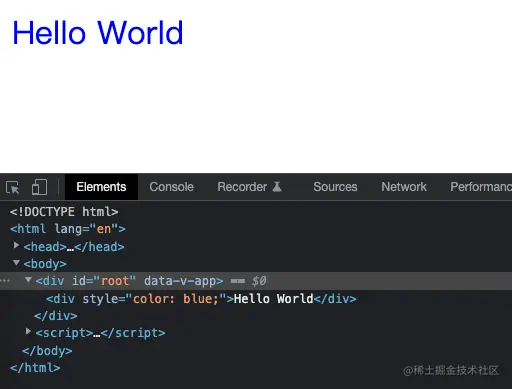Select the closing </html> tag row
This screenshot has width=512, height=389.
coord(35,368)
